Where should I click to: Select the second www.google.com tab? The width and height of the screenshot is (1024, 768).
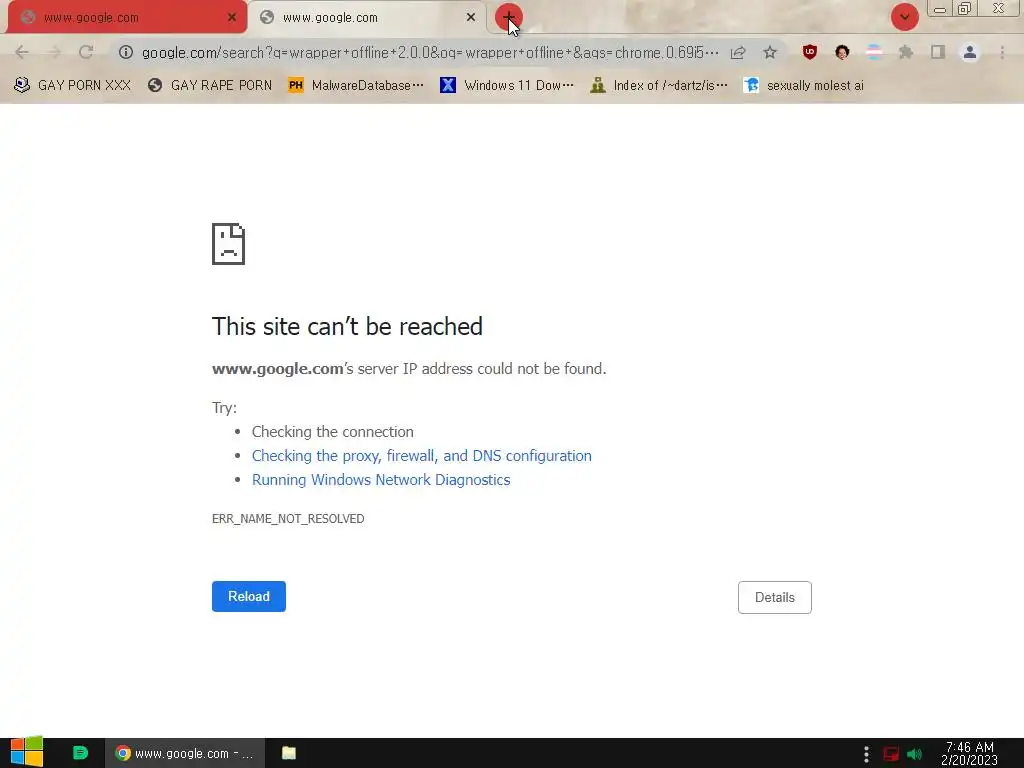point(368,18)
